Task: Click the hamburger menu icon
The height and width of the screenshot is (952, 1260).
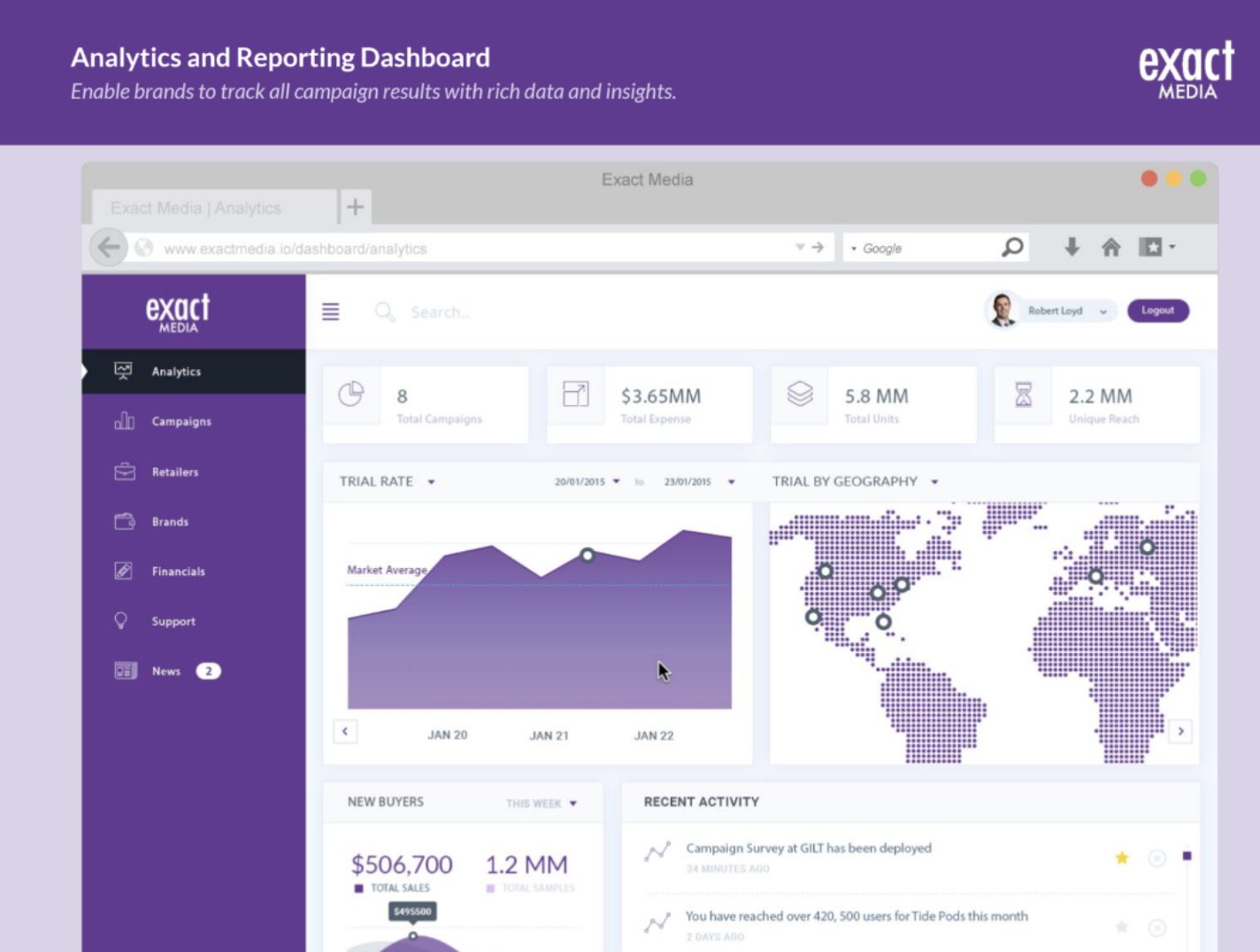Action: (330, 311)
